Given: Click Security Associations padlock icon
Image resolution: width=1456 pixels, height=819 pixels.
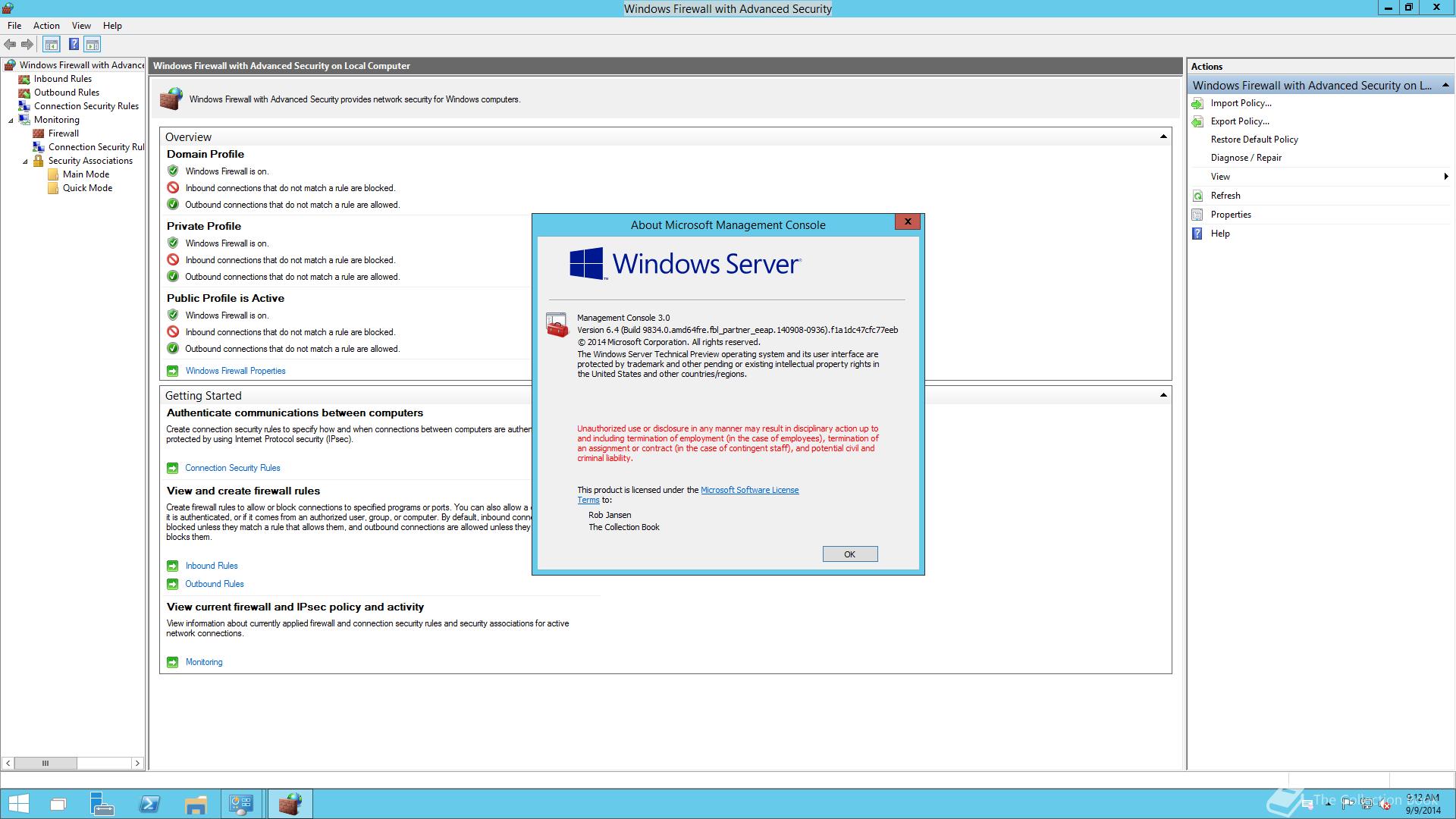Looking at the screenshot, I should (39, 161).
